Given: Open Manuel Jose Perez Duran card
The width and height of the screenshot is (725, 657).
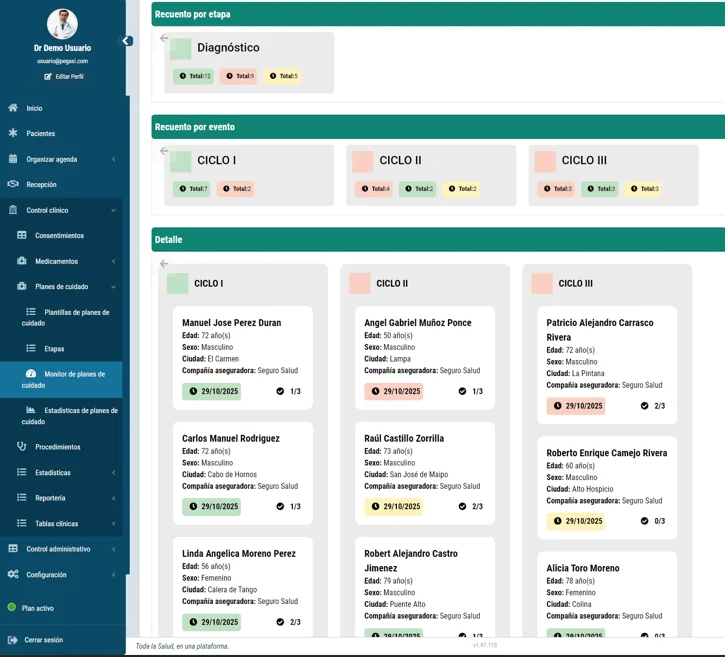Looking at the screenshot, I should [x=243, y=357].
